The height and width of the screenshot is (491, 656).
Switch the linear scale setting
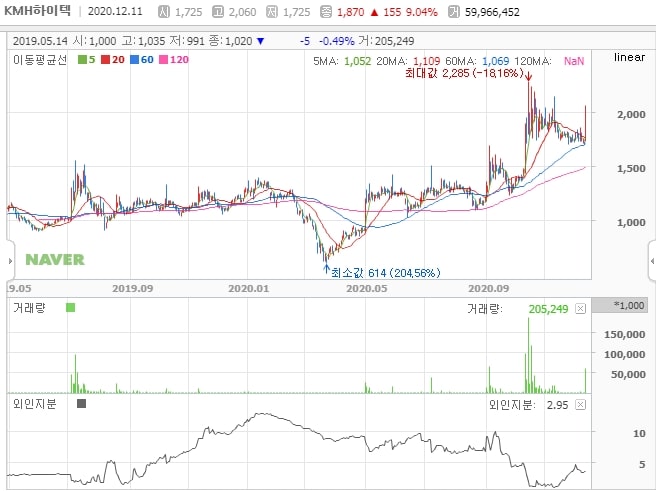pos(629,57)
